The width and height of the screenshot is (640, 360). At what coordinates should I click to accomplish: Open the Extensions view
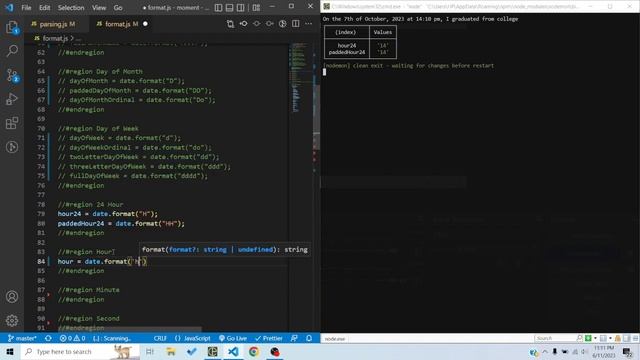coord(12,123)
